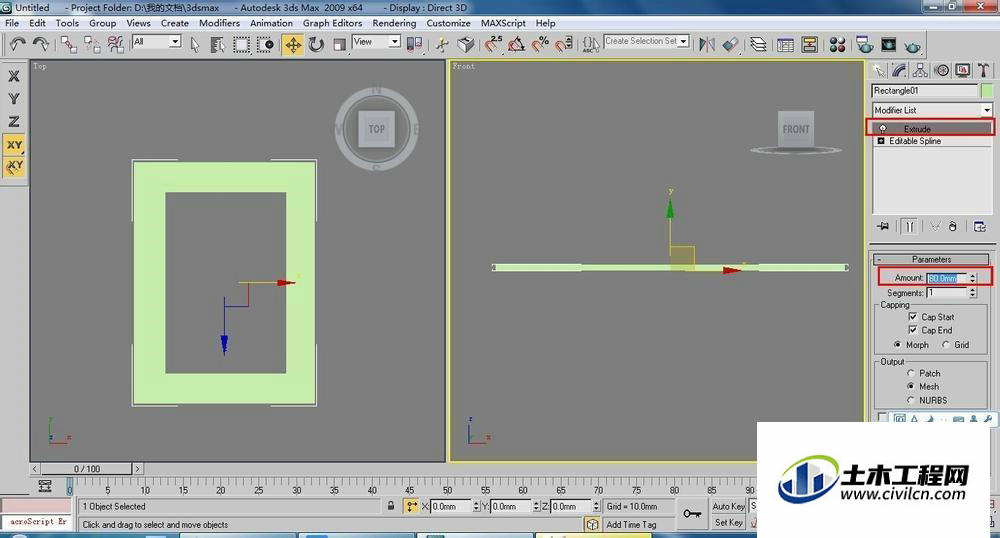Restrict to XY plane button
The image size is (1000, 538).
tap(13, 145)
